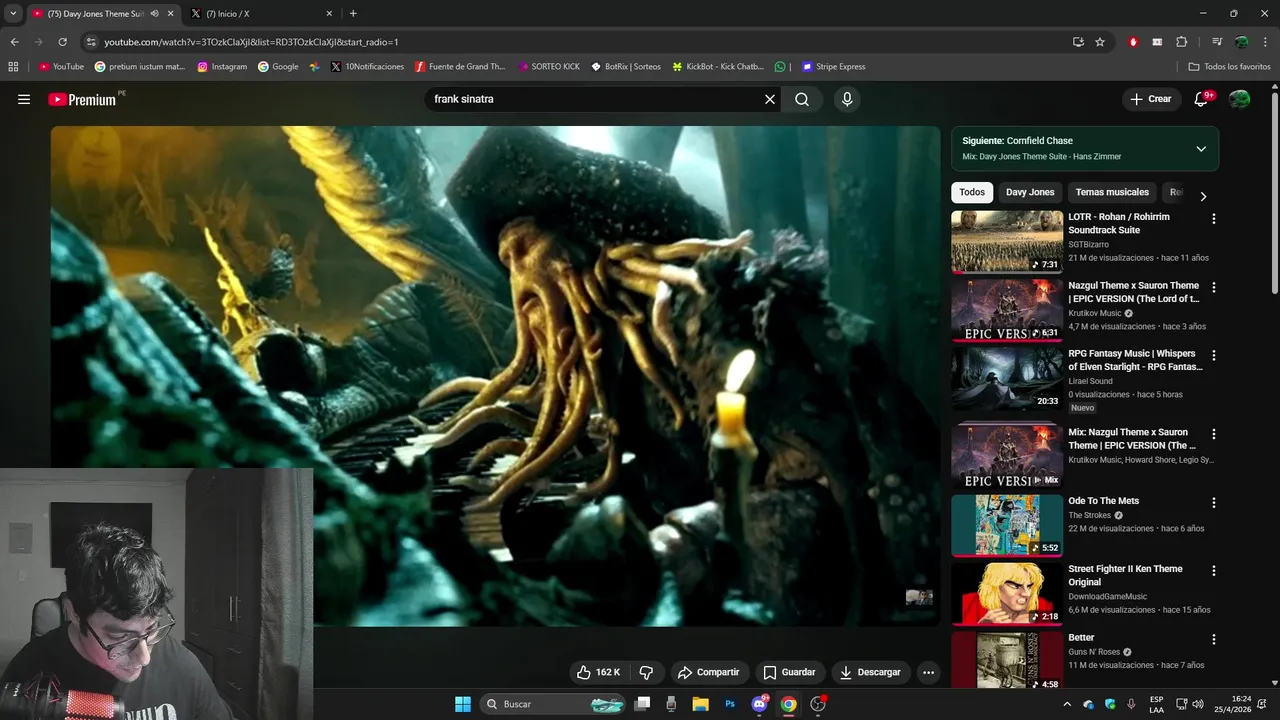Install app icon in address bar
Image resolution: width=1280 pixels, height=720 pixels.
[x=1078, y=42]
